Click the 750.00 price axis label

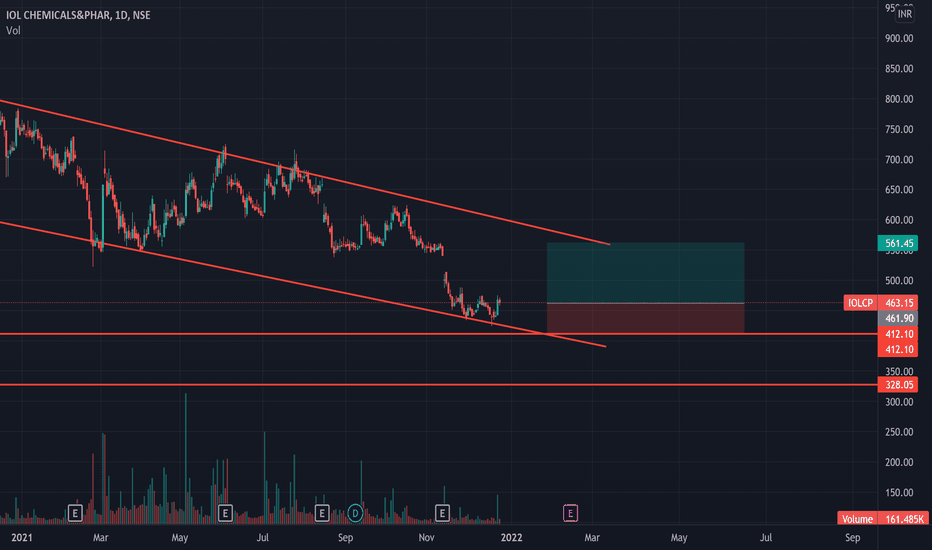pos(899,130)
